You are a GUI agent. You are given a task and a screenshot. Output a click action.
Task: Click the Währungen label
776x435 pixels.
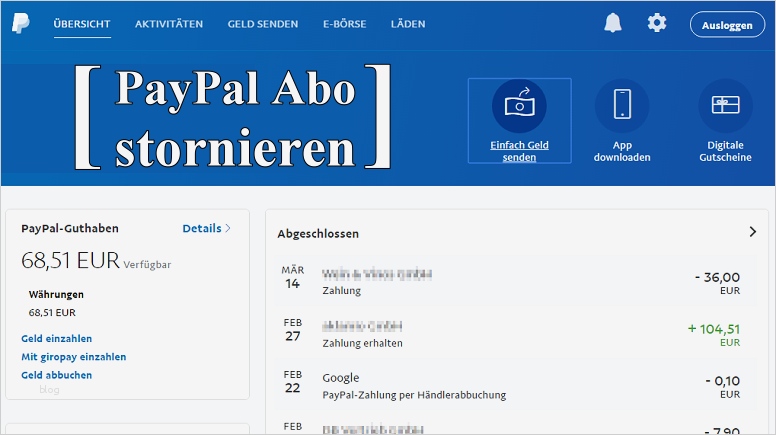click(56, 294)
